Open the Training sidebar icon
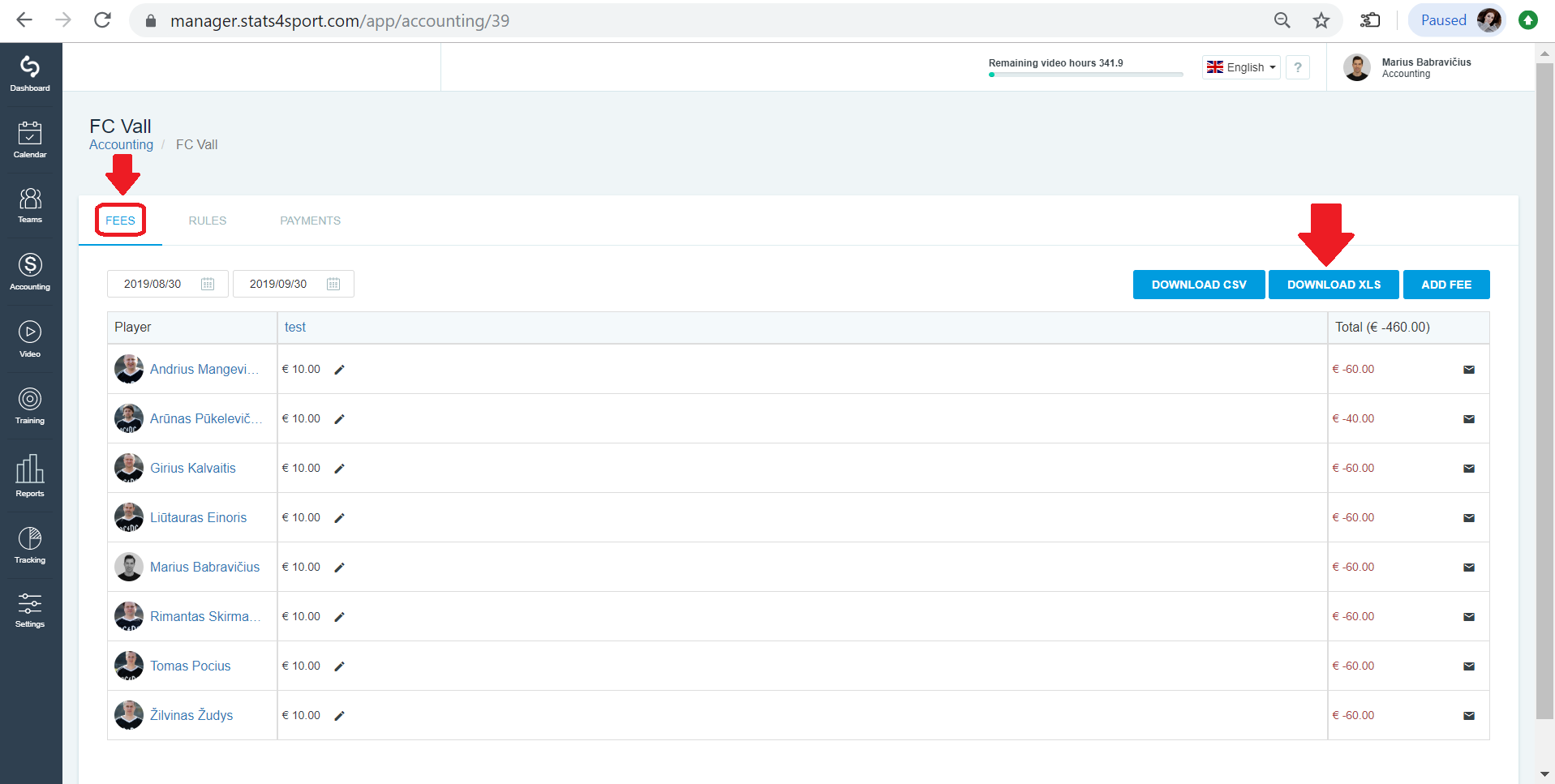Screen dimensions: 1555x784 30,406
